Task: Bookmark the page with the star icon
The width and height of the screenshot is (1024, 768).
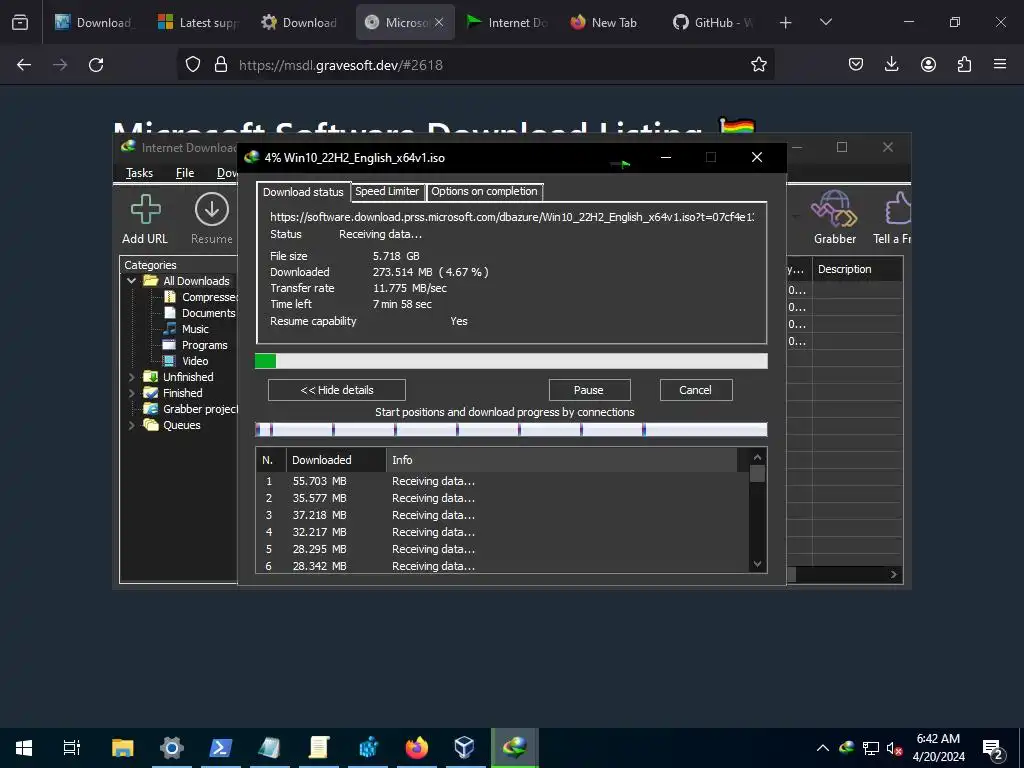Action: coord(758,65)
